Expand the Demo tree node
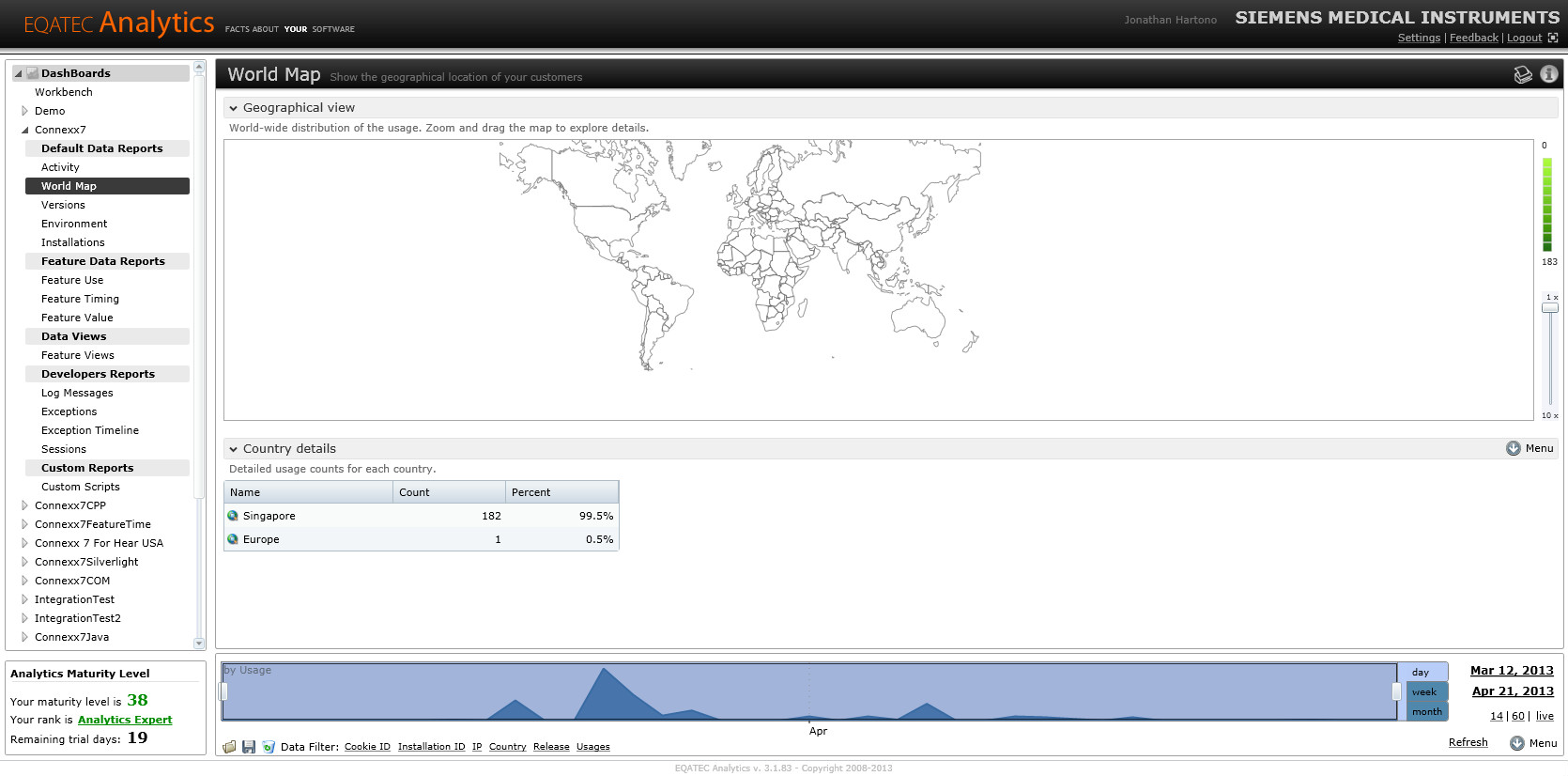 (25, 111)
